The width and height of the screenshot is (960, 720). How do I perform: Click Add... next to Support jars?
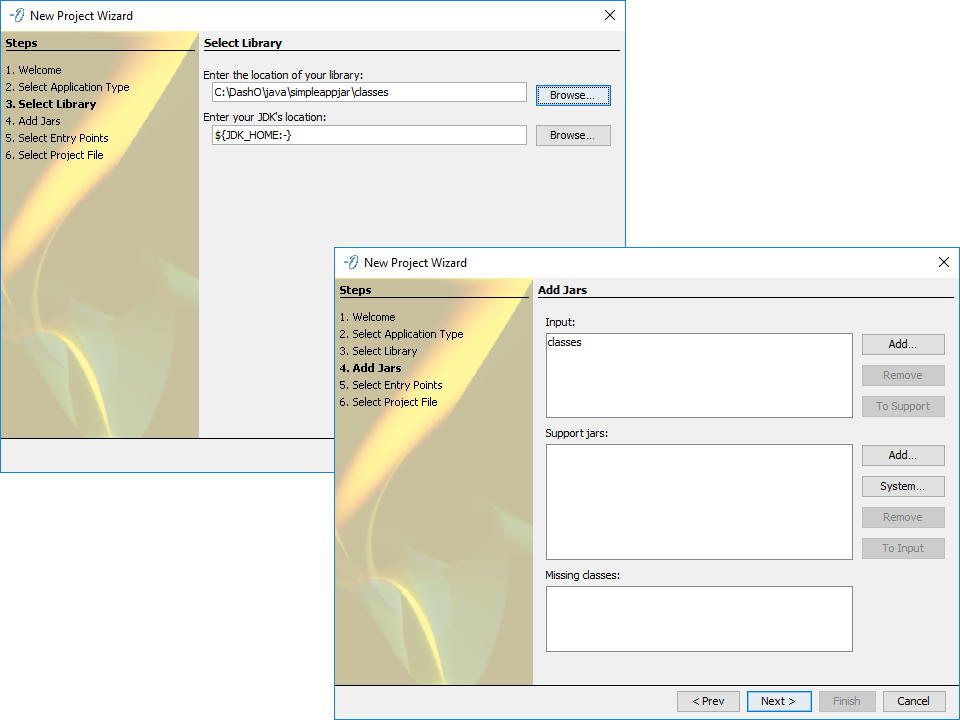pos(903,455)
